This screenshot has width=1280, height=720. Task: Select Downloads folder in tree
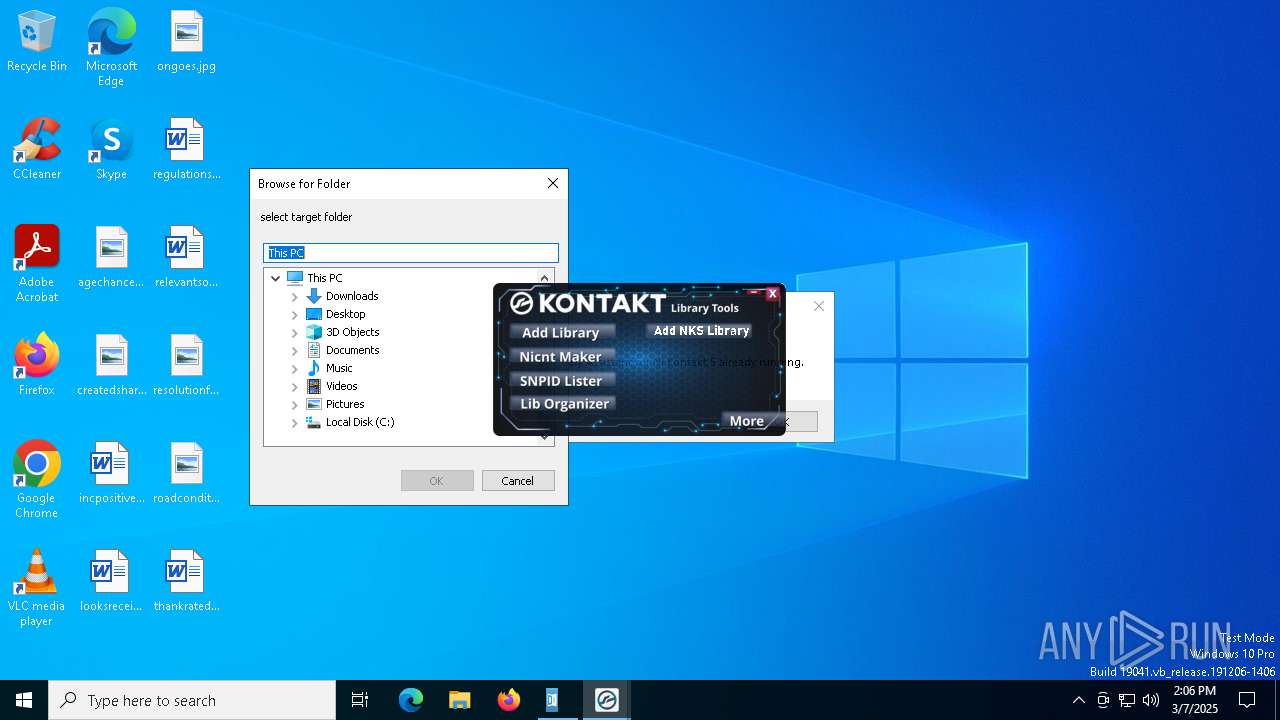352,296
